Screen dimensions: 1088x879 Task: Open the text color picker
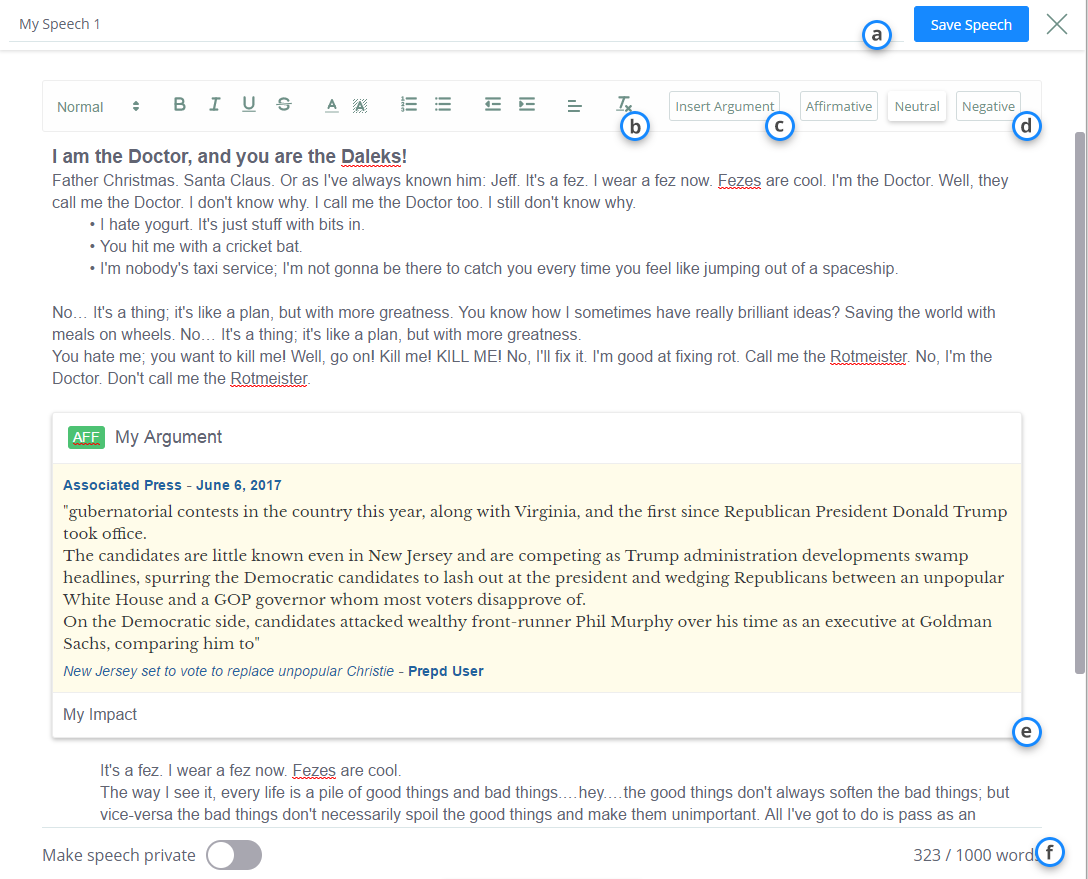332,105
